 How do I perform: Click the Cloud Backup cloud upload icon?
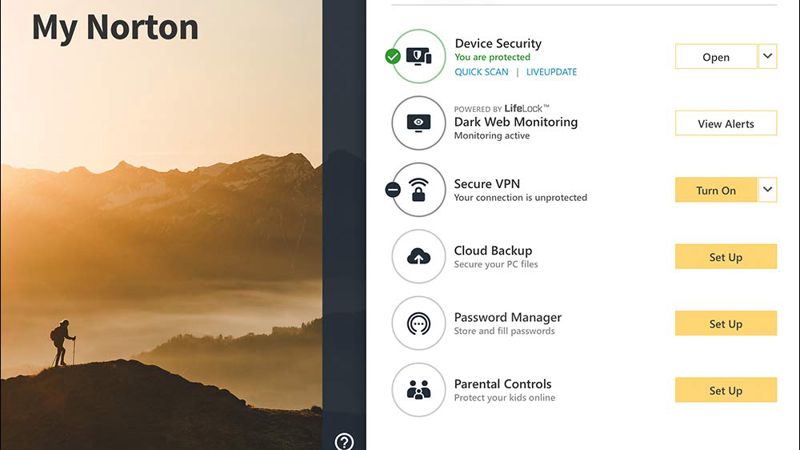(418, 256)
